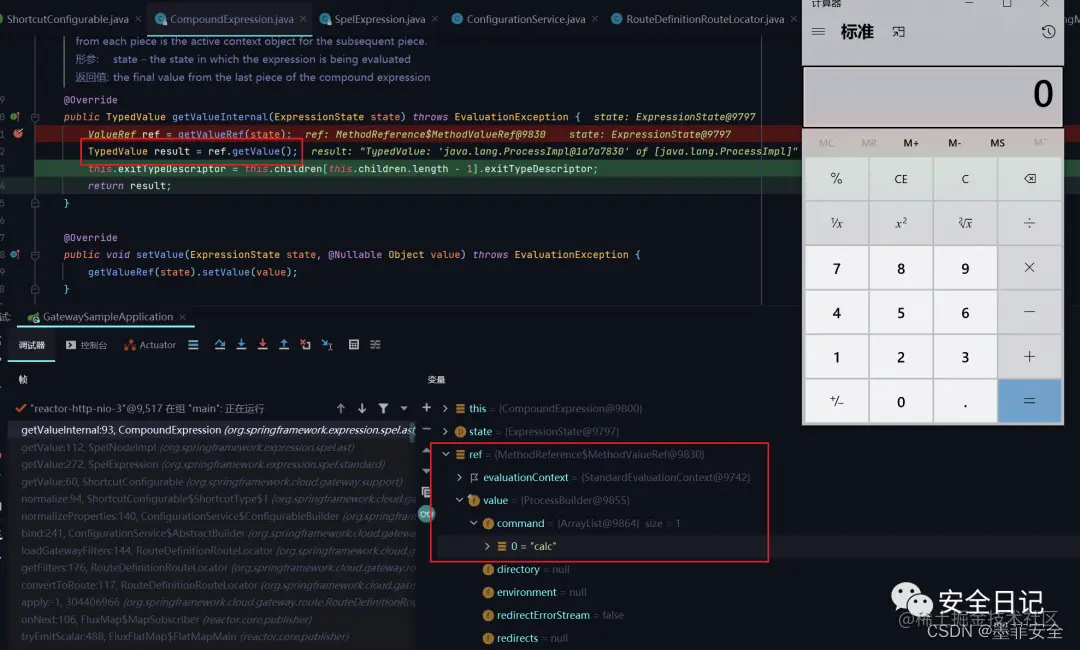1080x650 pixels.
Task: Click the Trace Current Stream Chain icon
Action: pos(375,344)
